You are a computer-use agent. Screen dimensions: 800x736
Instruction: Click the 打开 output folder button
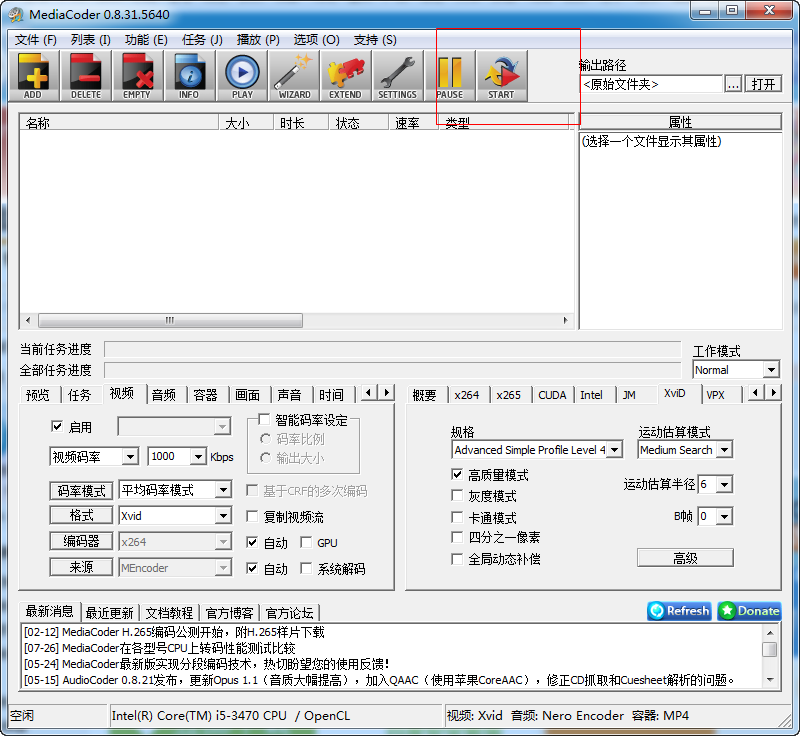click(x=763, y=84)
